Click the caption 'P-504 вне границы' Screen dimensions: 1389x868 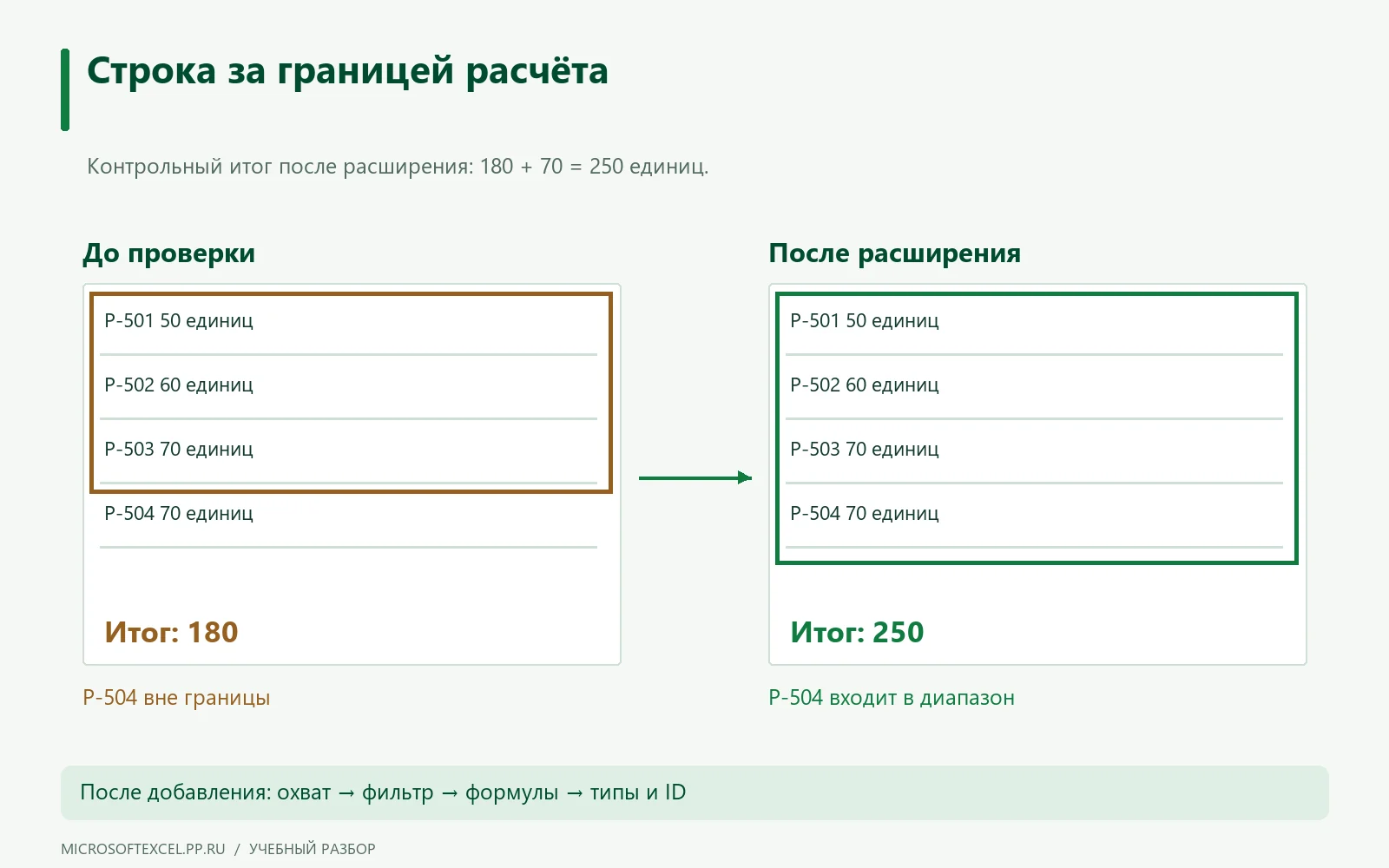176,698
